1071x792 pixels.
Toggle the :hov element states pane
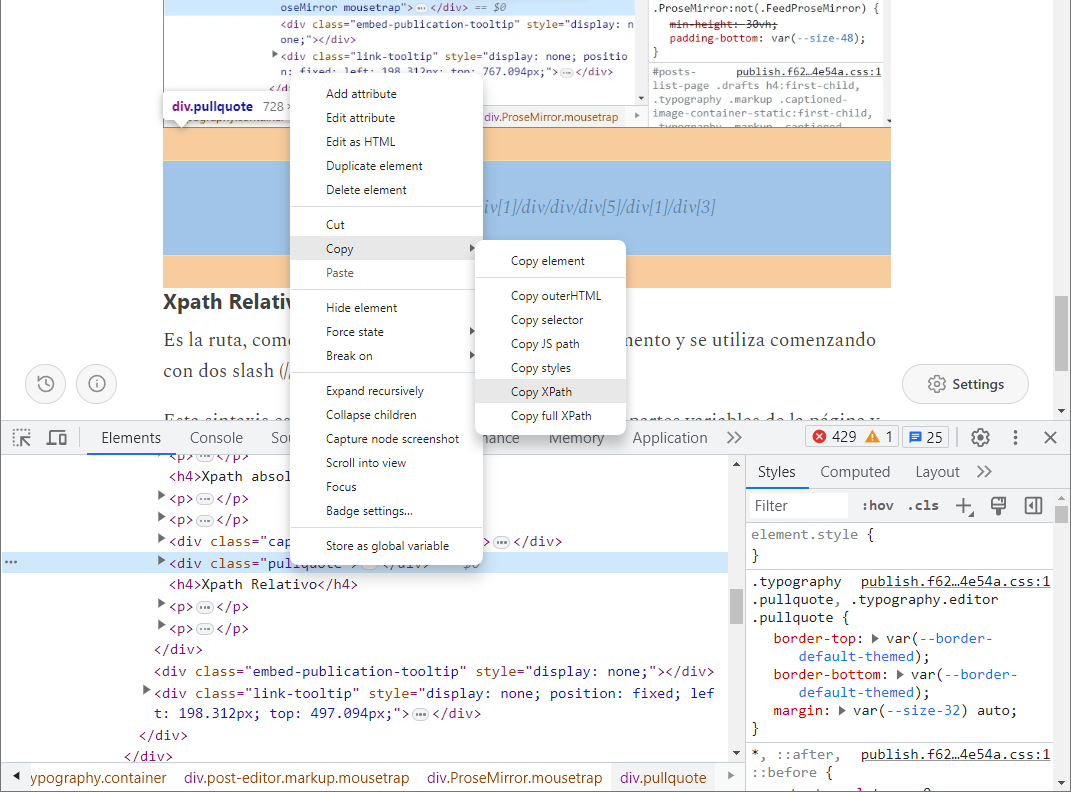(x=876, y=505)
